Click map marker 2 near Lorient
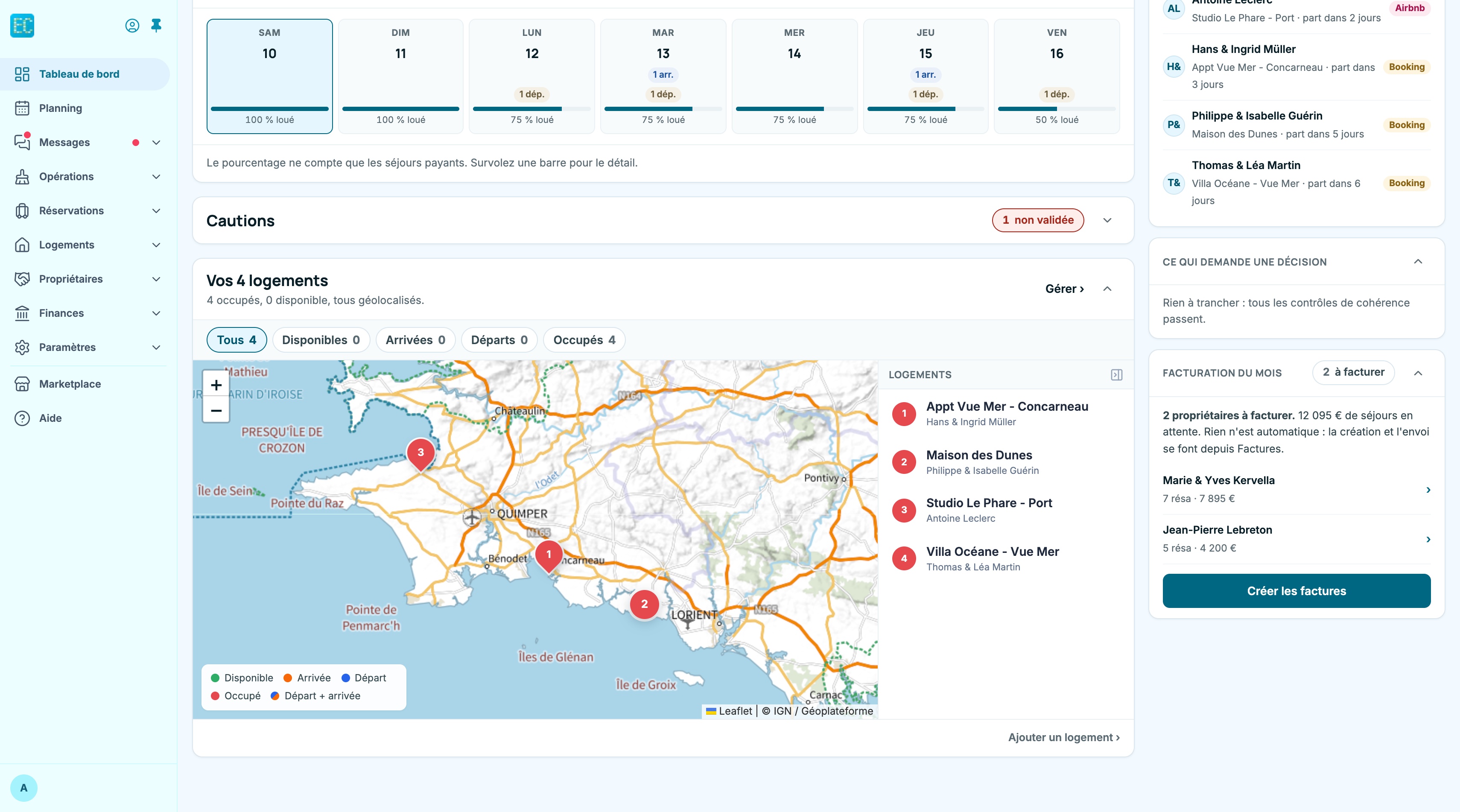 (645, 604)
